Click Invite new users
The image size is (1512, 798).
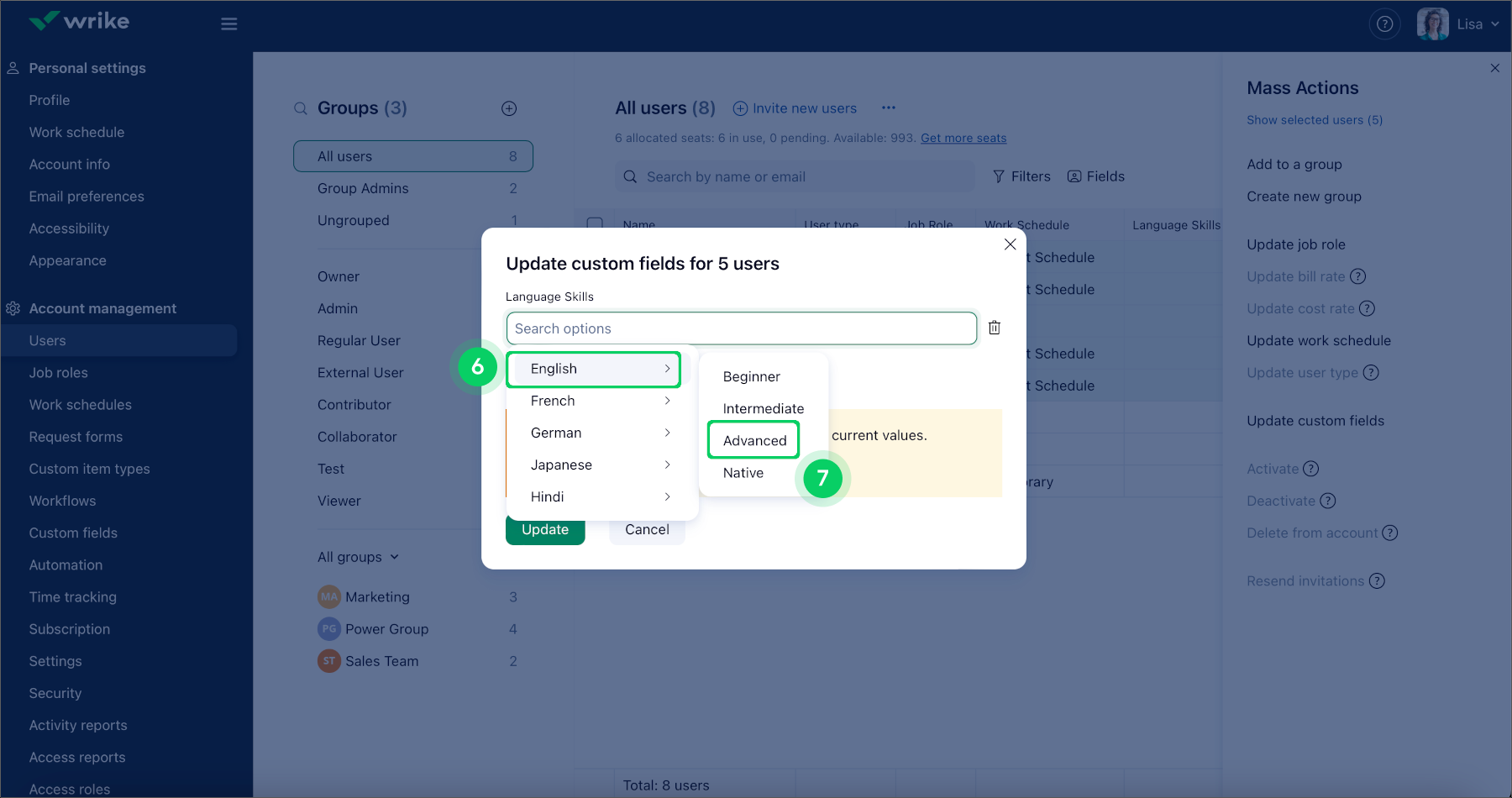[x=795, y=108]
